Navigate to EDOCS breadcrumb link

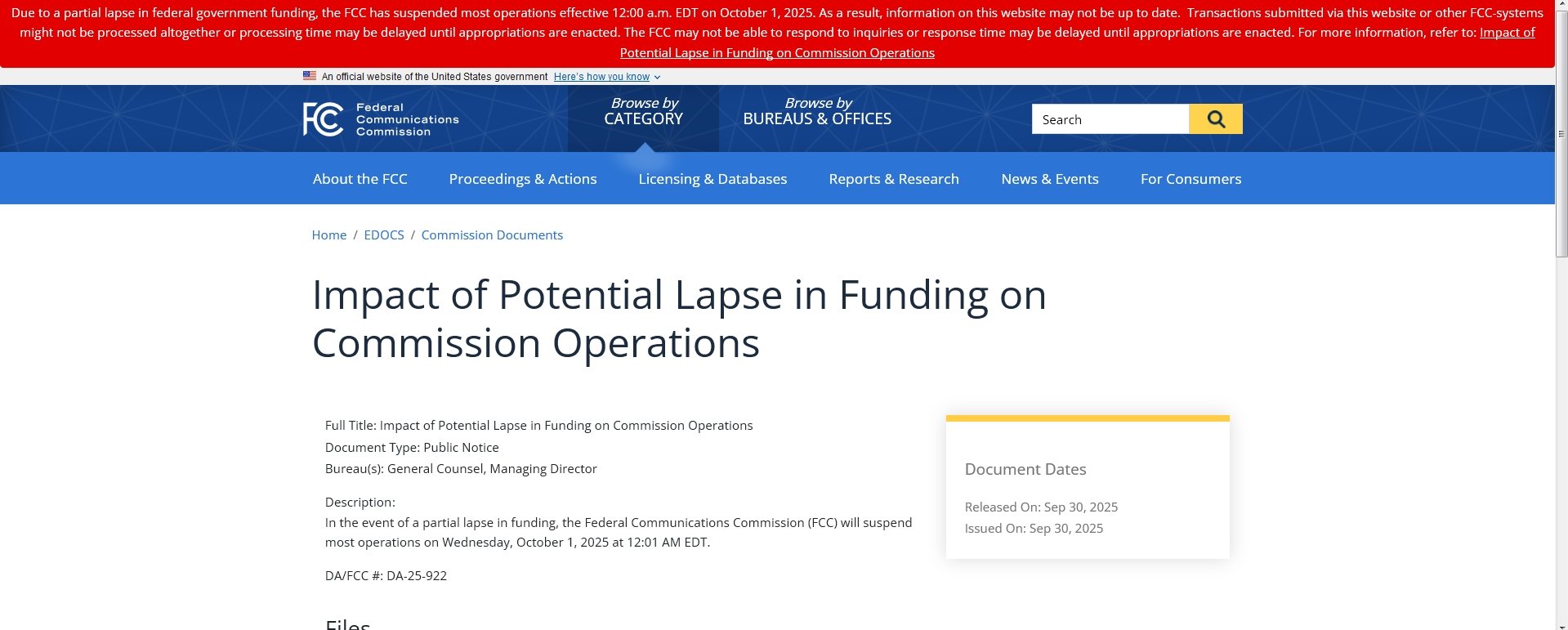(384, 235)
